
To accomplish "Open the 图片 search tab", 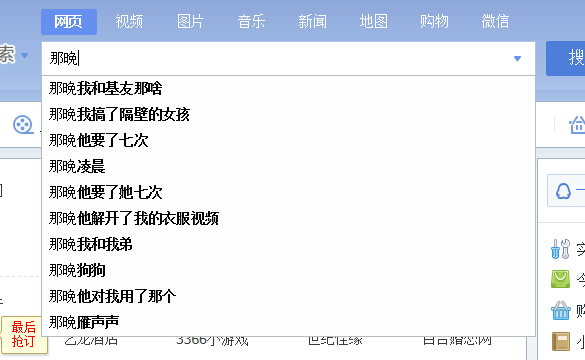I will 190,22.
